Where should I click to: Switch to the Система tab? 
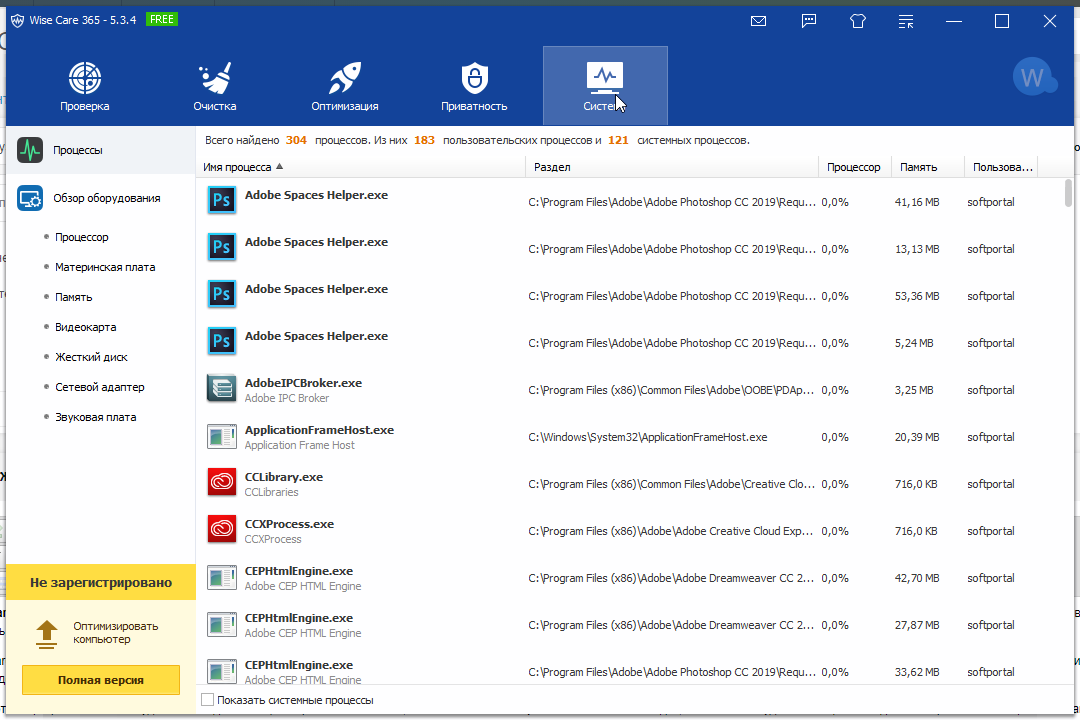tap(605, 85)
